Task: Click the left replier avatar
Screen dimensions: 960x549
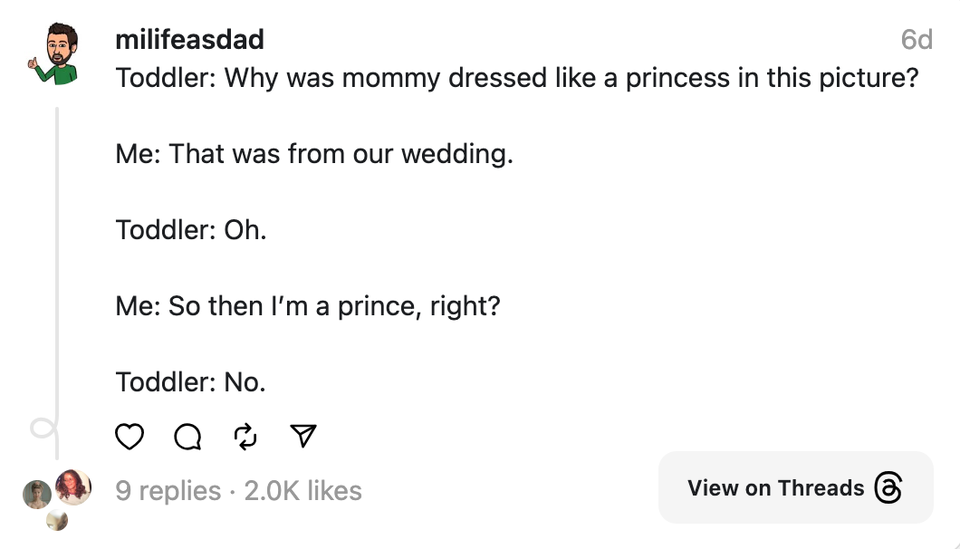Action: pyautogui.click(x=37, y=494)
